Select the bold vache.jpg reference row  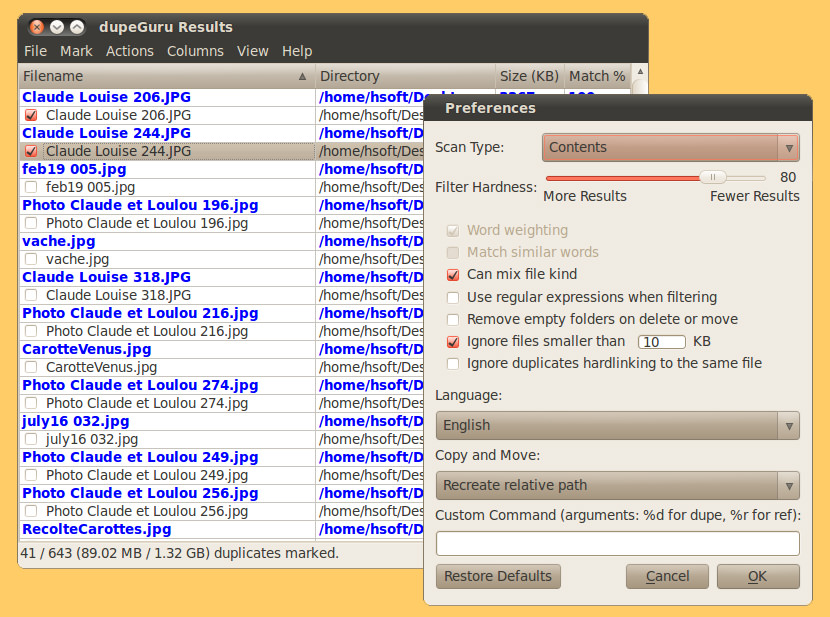coord(221,241)
